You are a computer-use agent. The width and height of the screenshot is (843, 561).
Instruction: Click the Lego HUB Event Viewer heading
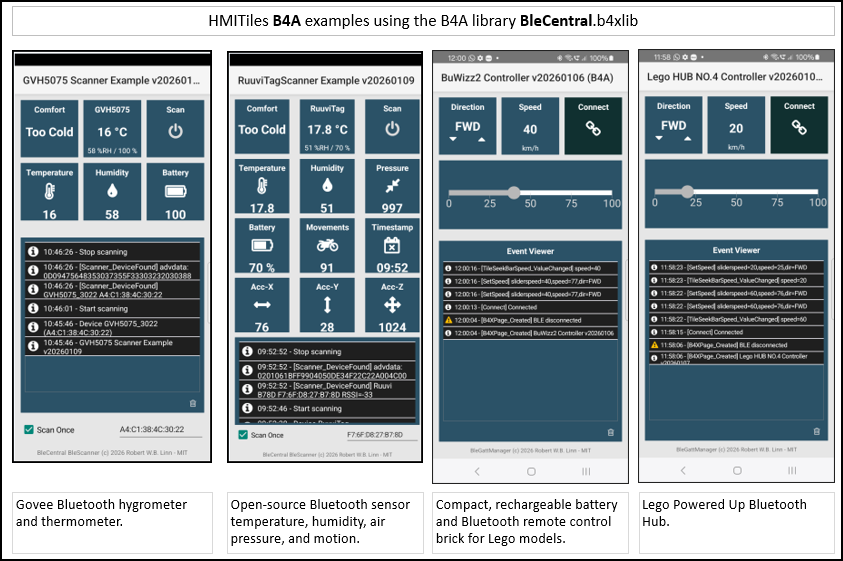(736, 250)
